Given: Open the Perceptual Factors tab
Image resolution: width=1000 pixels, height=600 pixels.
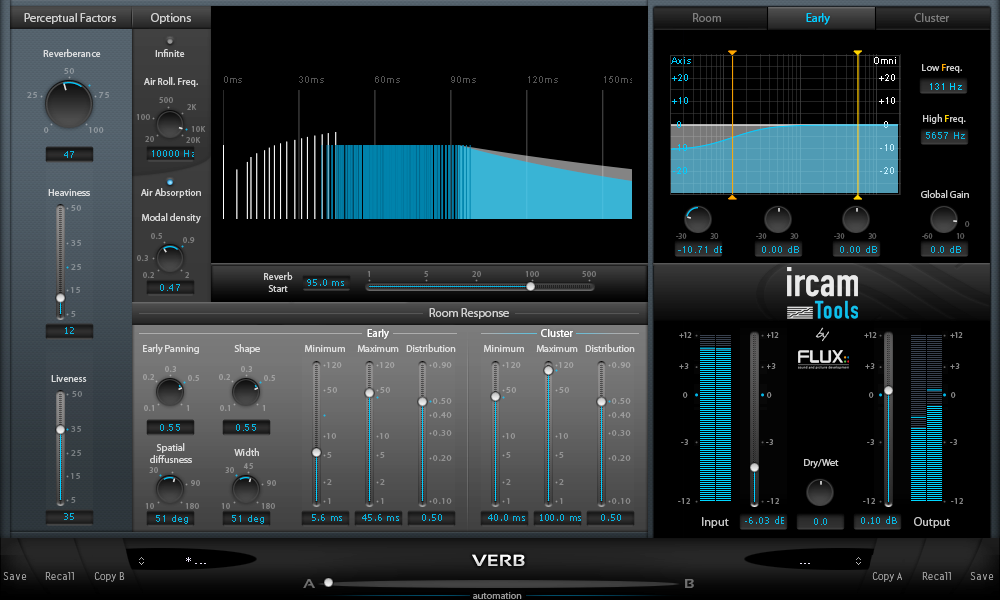Looking at the screenshot, I should pyautogui.click(x=70, y=17).
